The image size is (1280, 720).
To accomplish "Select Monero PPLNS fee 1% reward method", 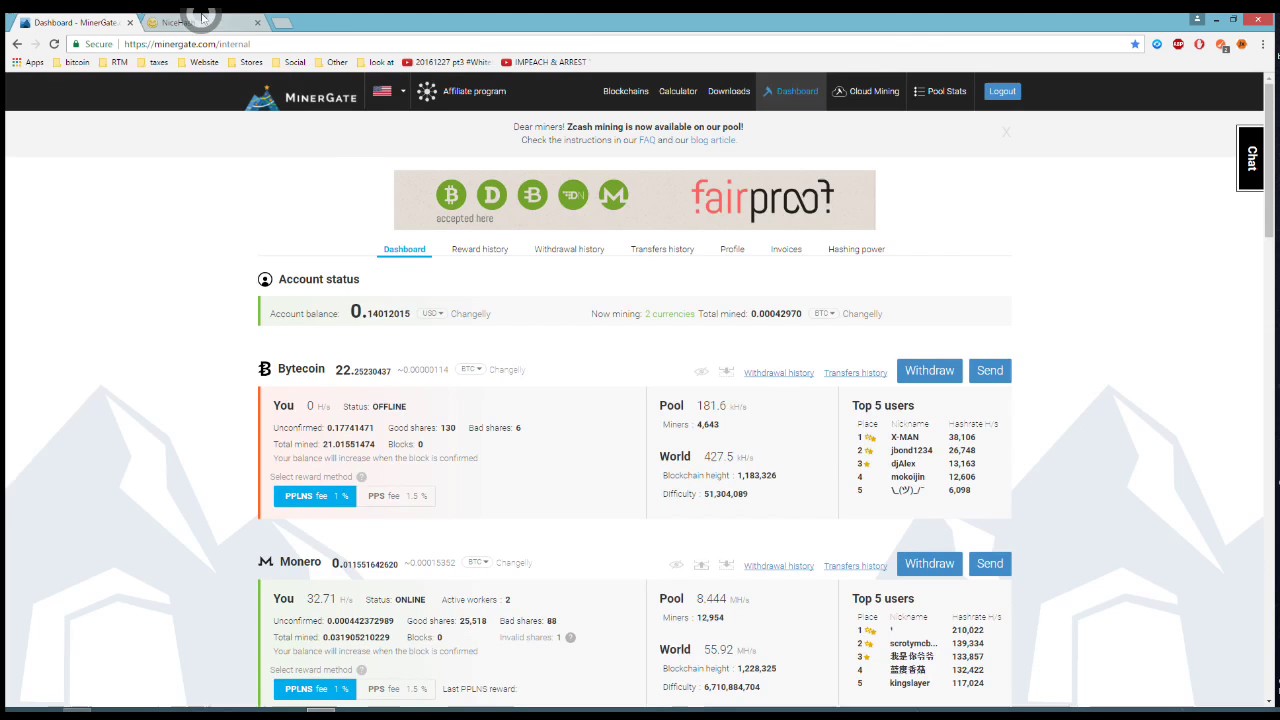I will tap(315, 689).
